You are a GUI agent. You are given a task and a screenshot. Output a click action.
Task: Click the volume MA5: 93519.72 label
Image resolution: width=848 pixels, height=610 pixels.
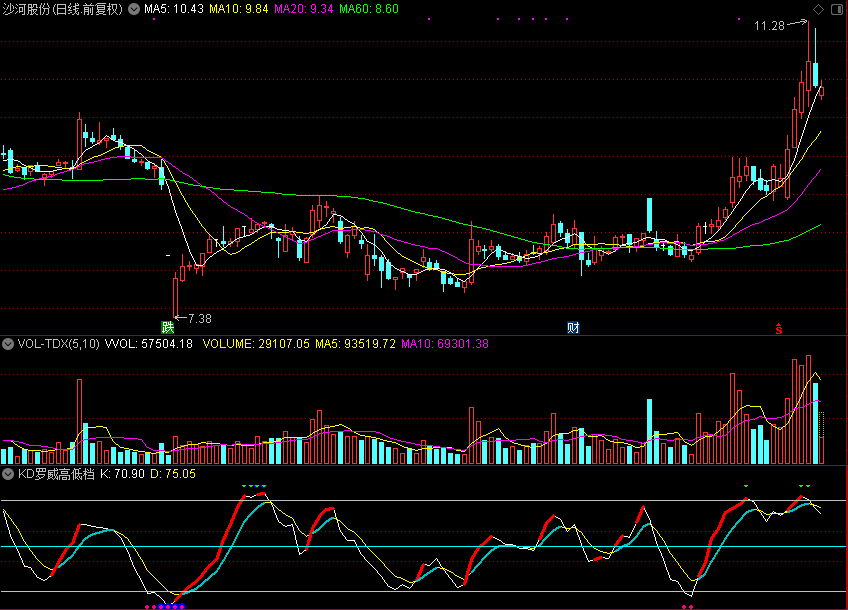[x=355, y=344]
